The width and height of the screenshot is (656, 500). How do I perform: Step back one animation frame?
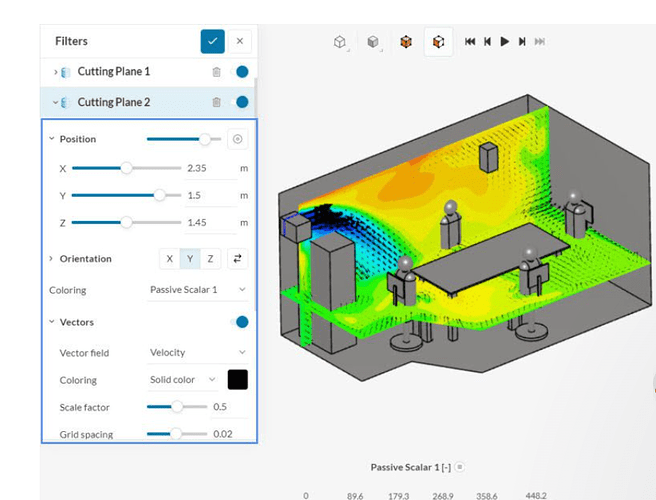pyautogui.click(x=487, y=41)
